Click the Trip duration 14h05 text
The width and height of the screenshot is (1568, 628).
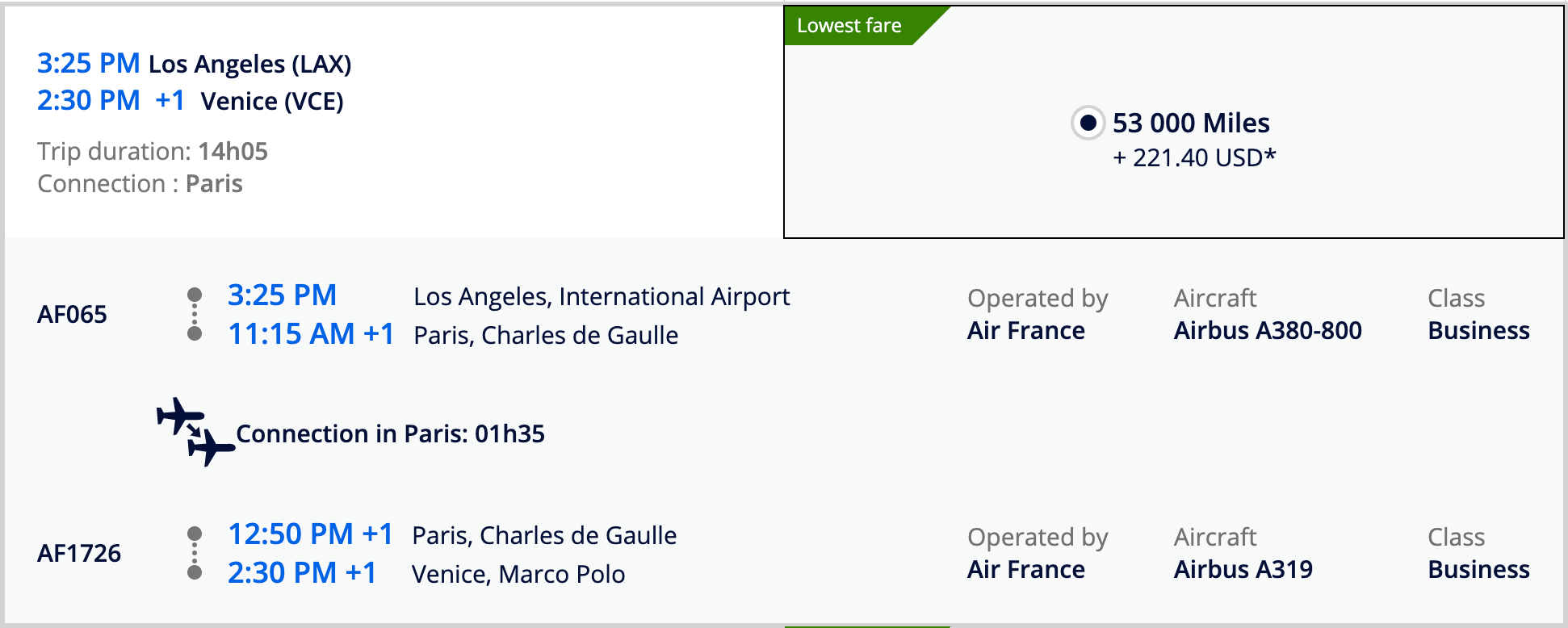click(153, 151)
